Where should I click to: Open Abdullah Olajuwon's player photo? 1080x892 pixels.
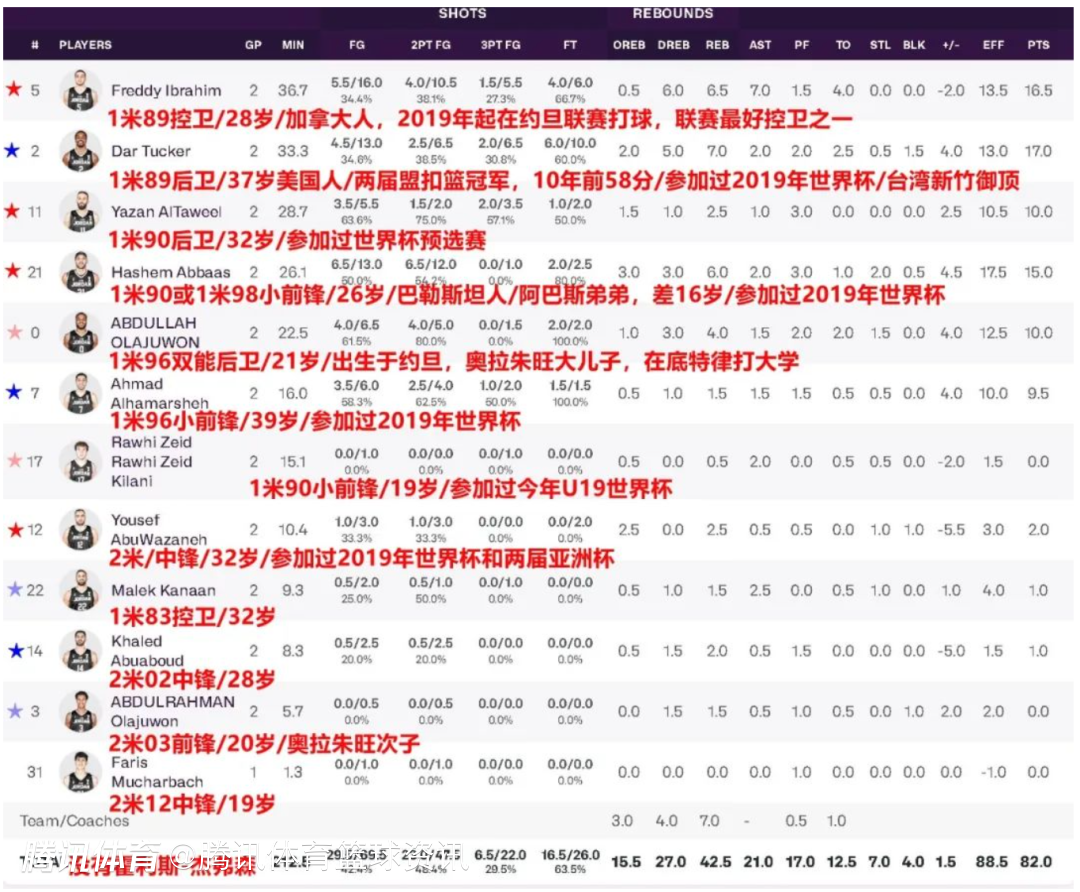80,333
